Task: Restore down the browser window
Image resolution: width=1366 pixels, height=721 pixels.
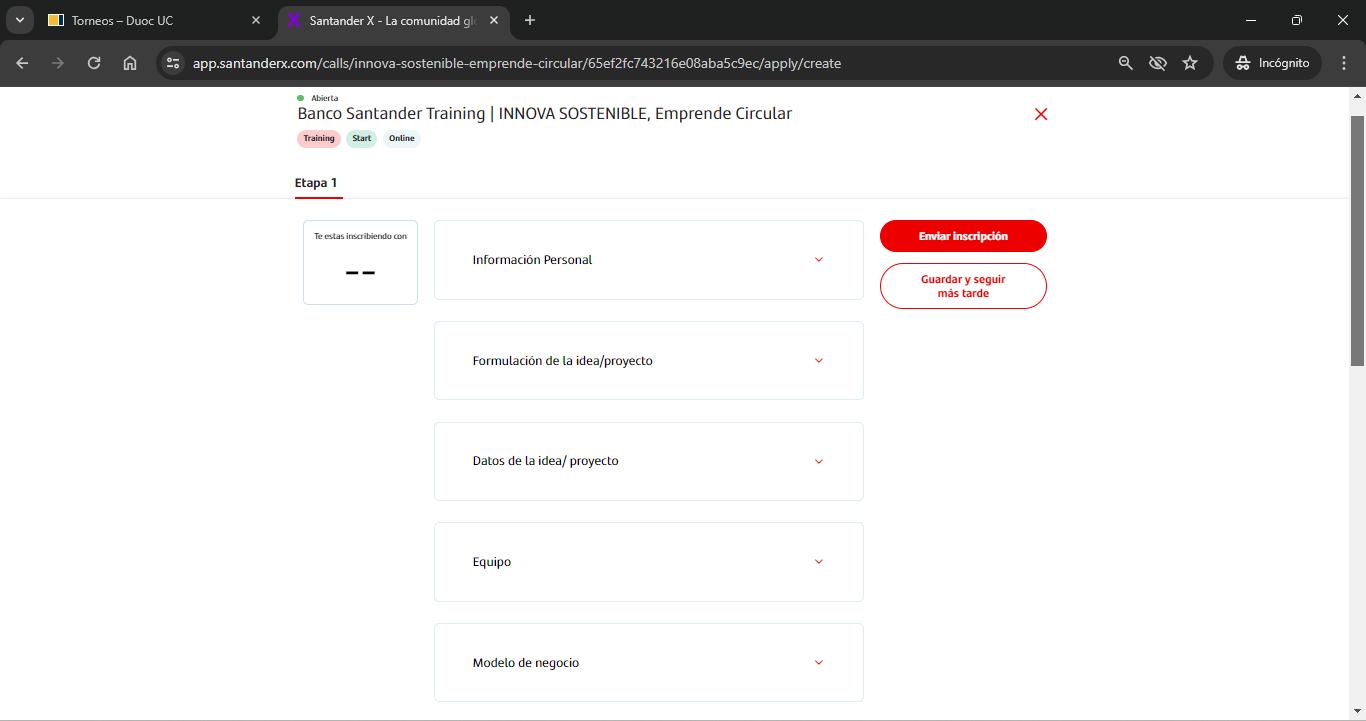Action: tap(1297, 20)
